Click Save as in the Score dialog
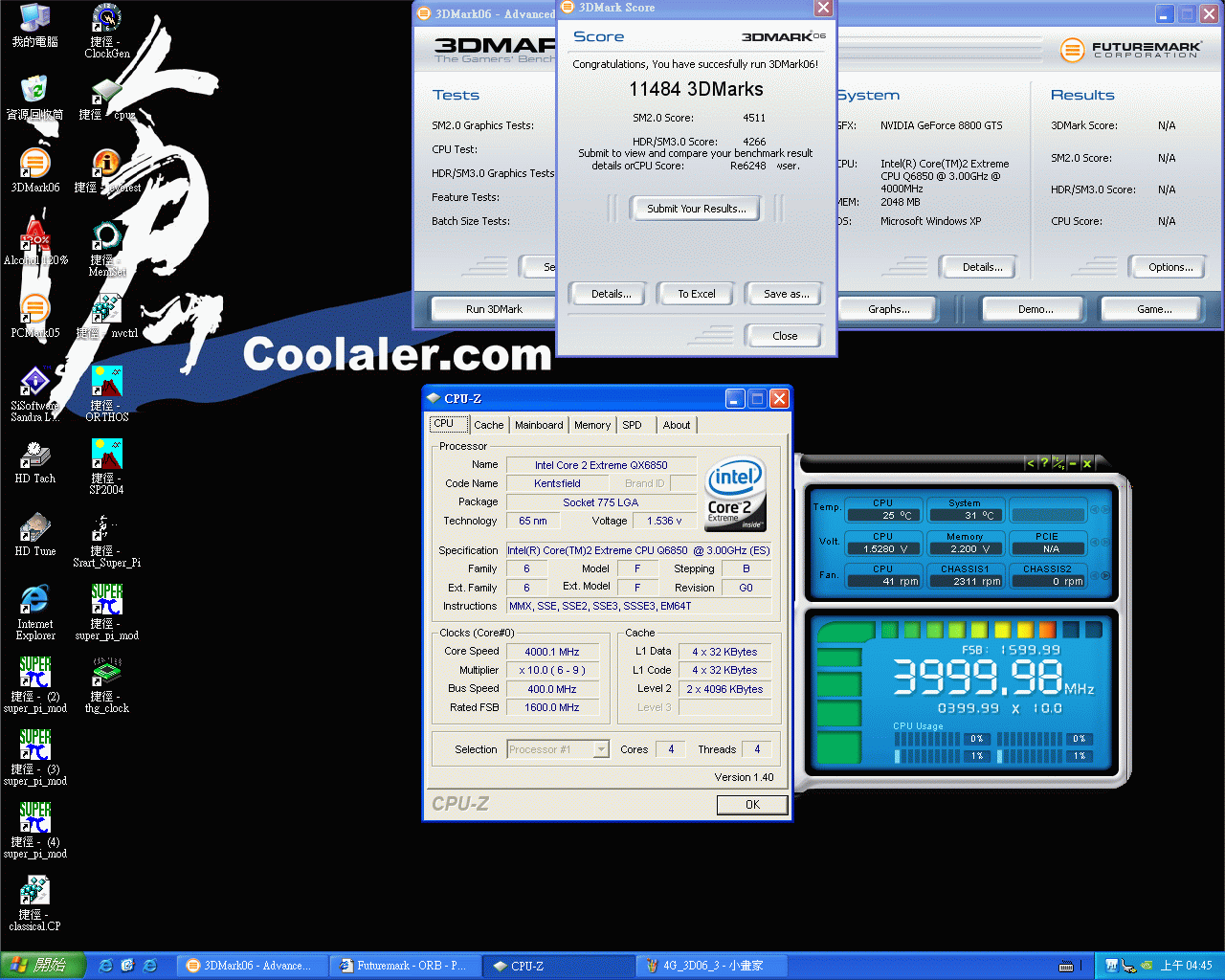The height and width of the screenshot is (980, 1225). click(x=786, y=294)
